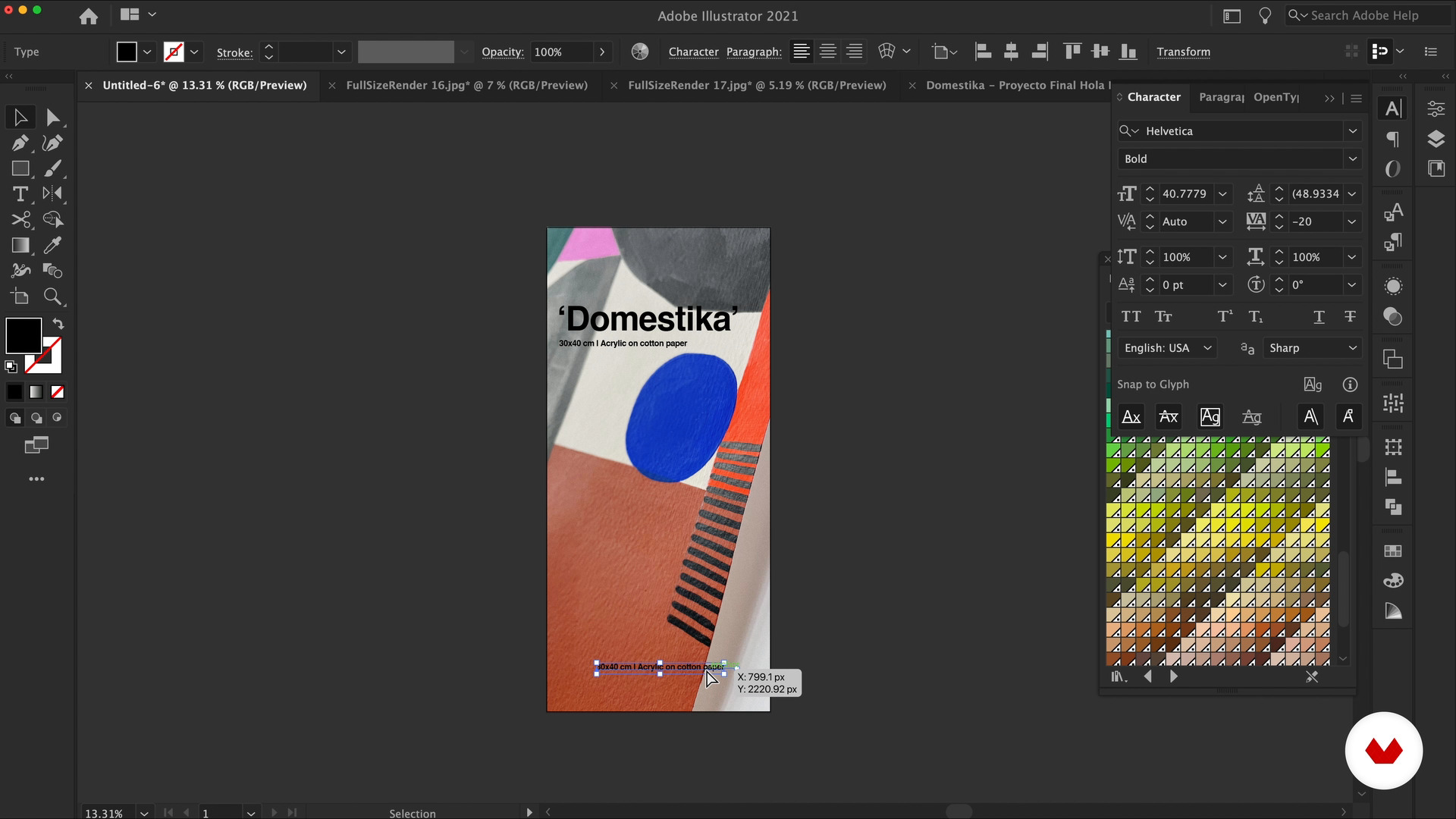Expand font size 40.7779 dropdown
Screen dimensions: 1456x819
pyautogui.click(x=1222, y=194)
